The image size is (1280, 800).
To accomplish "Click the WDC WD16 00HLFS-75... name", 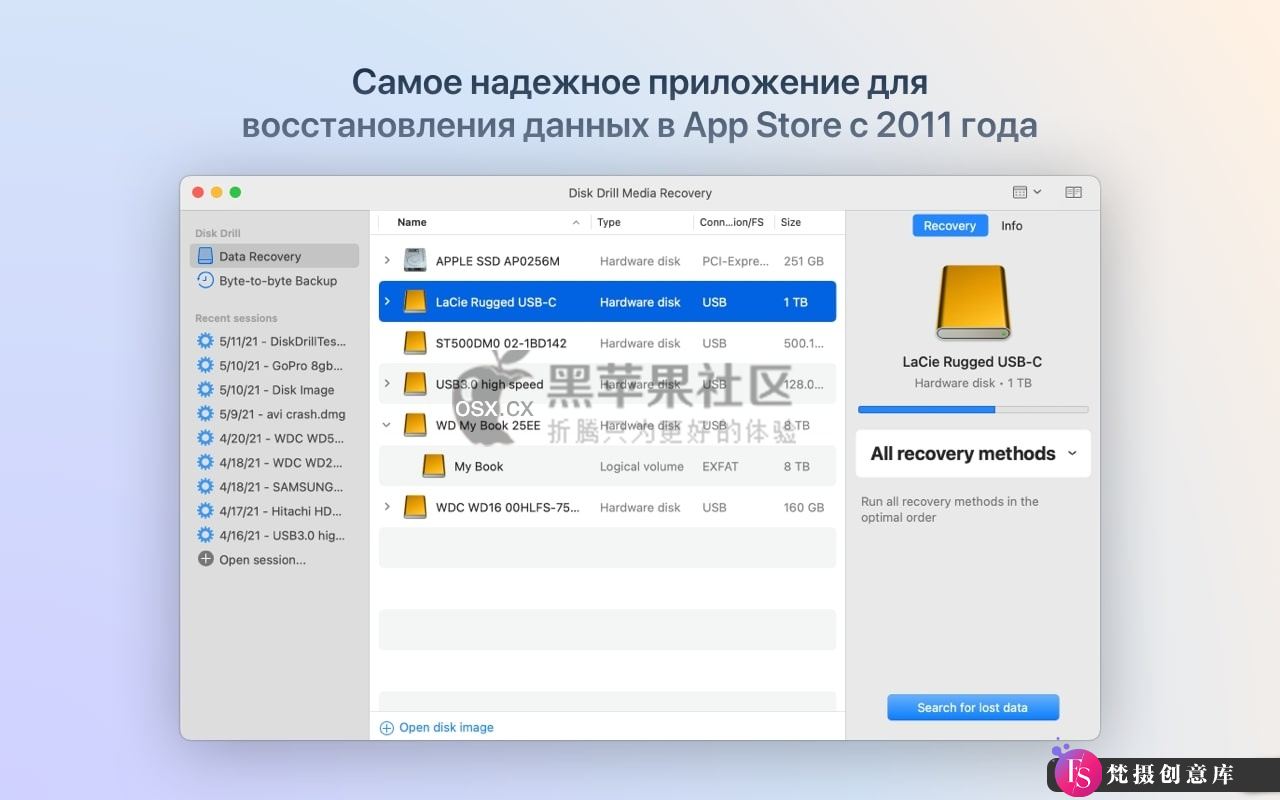I will pyautogui.click(x=508, y=507).
